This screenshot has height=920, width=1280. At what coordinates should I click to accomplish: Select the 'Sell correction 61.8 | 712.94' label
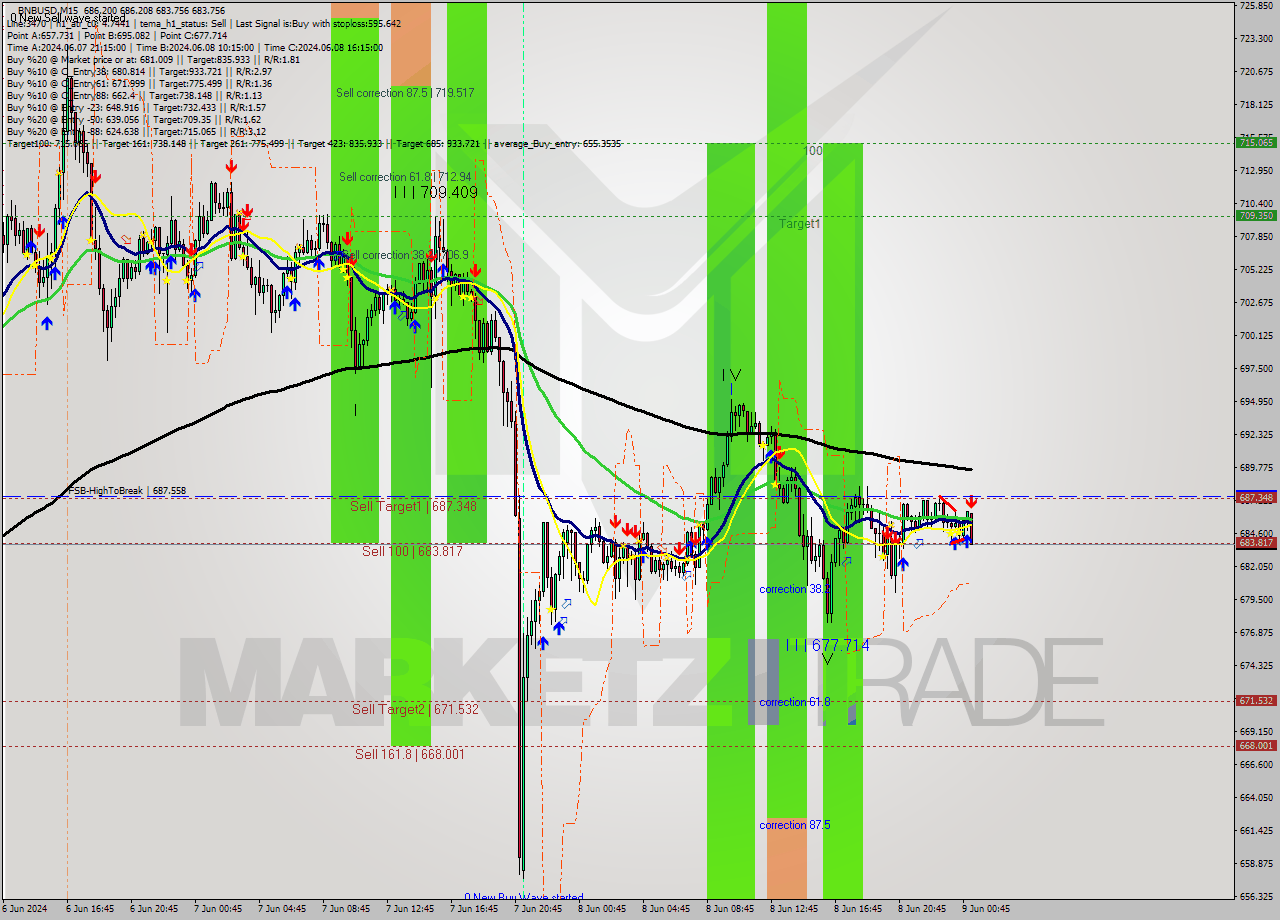coord(405,177)
